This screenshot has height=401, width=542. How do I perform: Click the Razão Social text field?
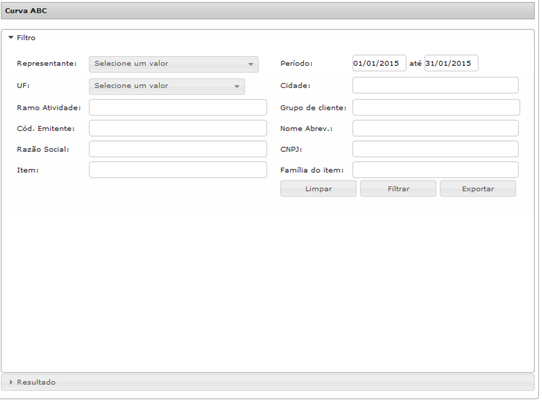coord(178,149)
